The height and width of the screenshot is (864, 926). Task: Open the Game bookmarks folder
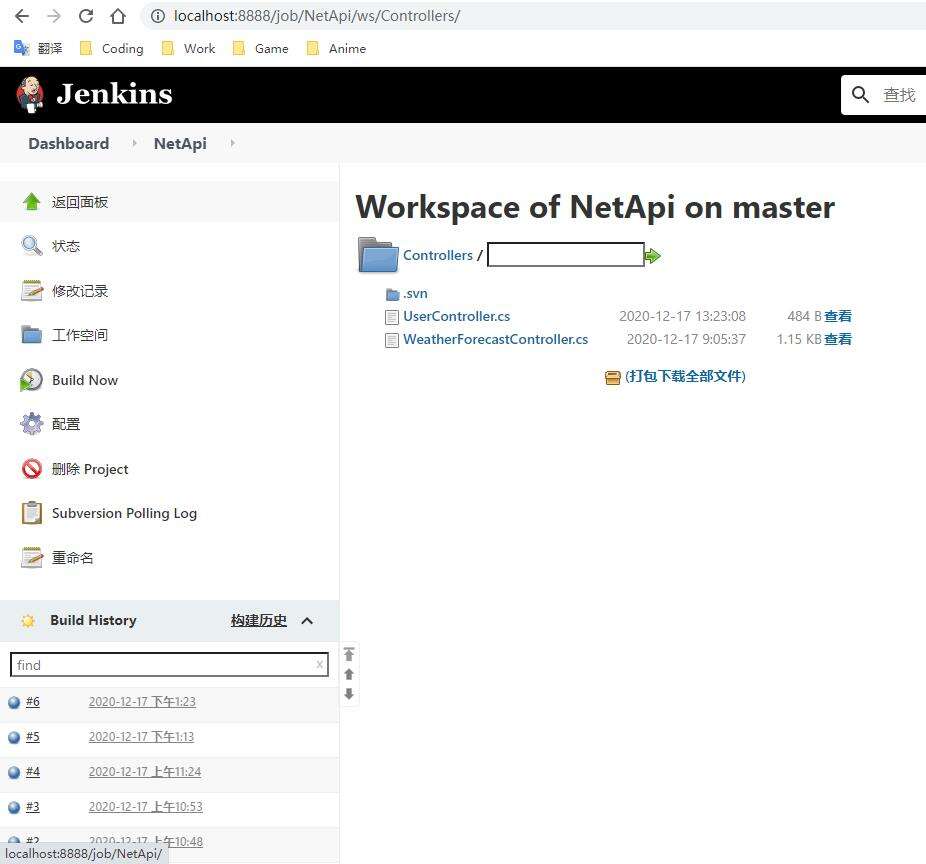point(260,48)
